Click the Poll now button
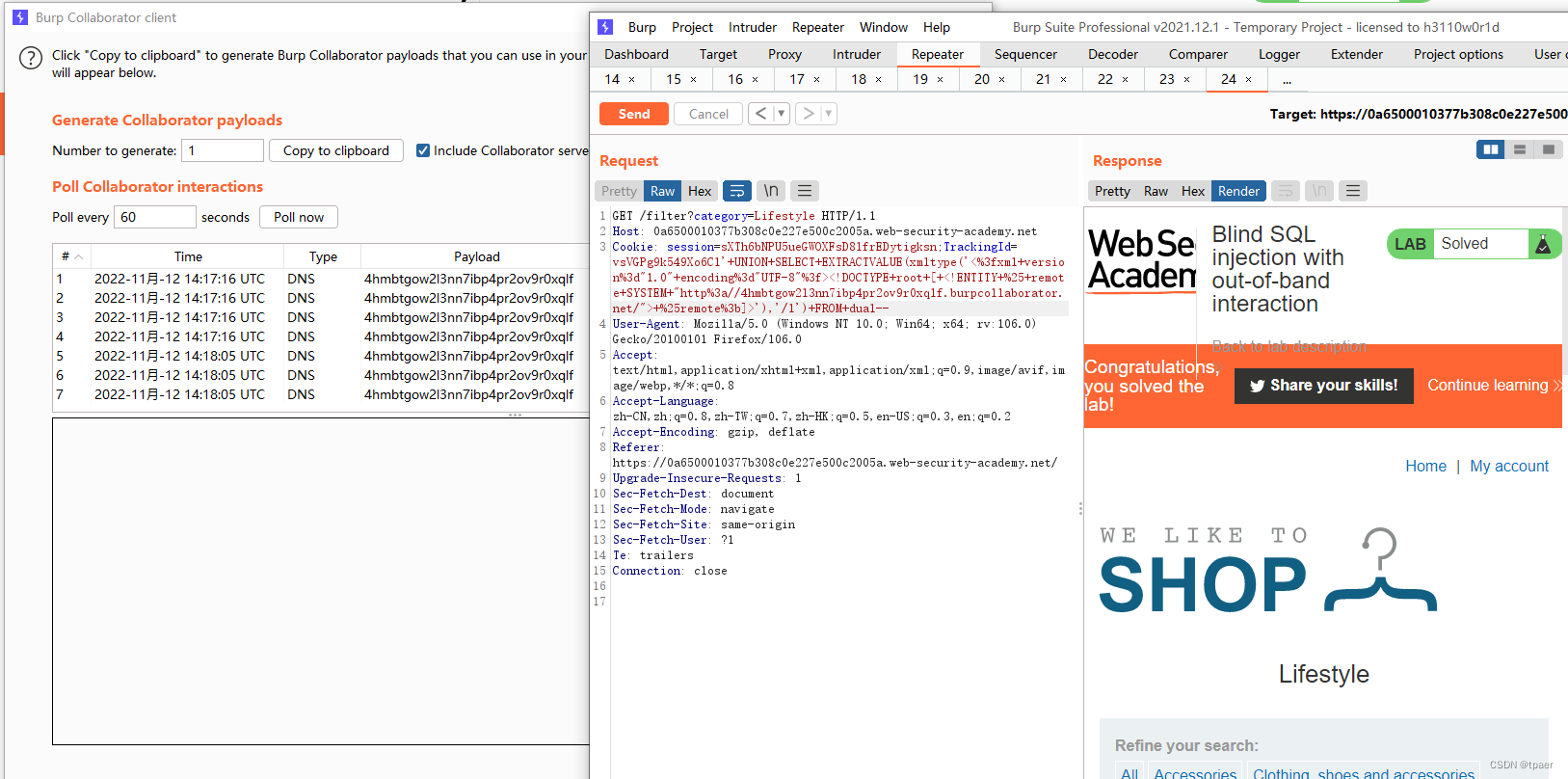The image size is (1568, 779). [299, 217]
